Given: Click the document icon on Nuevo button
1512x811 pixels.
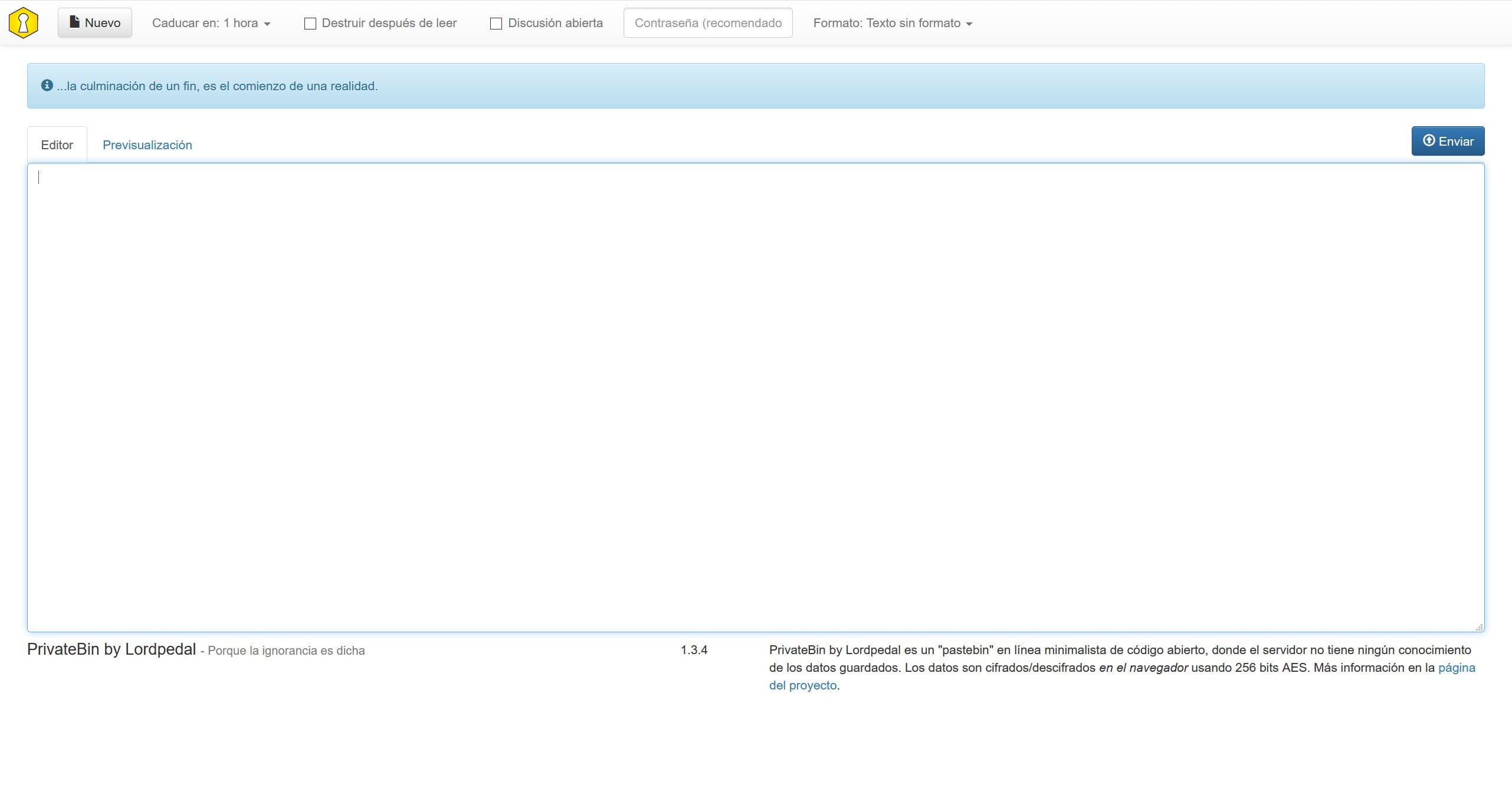Looking at the screenshot, I should pos(74,22).
